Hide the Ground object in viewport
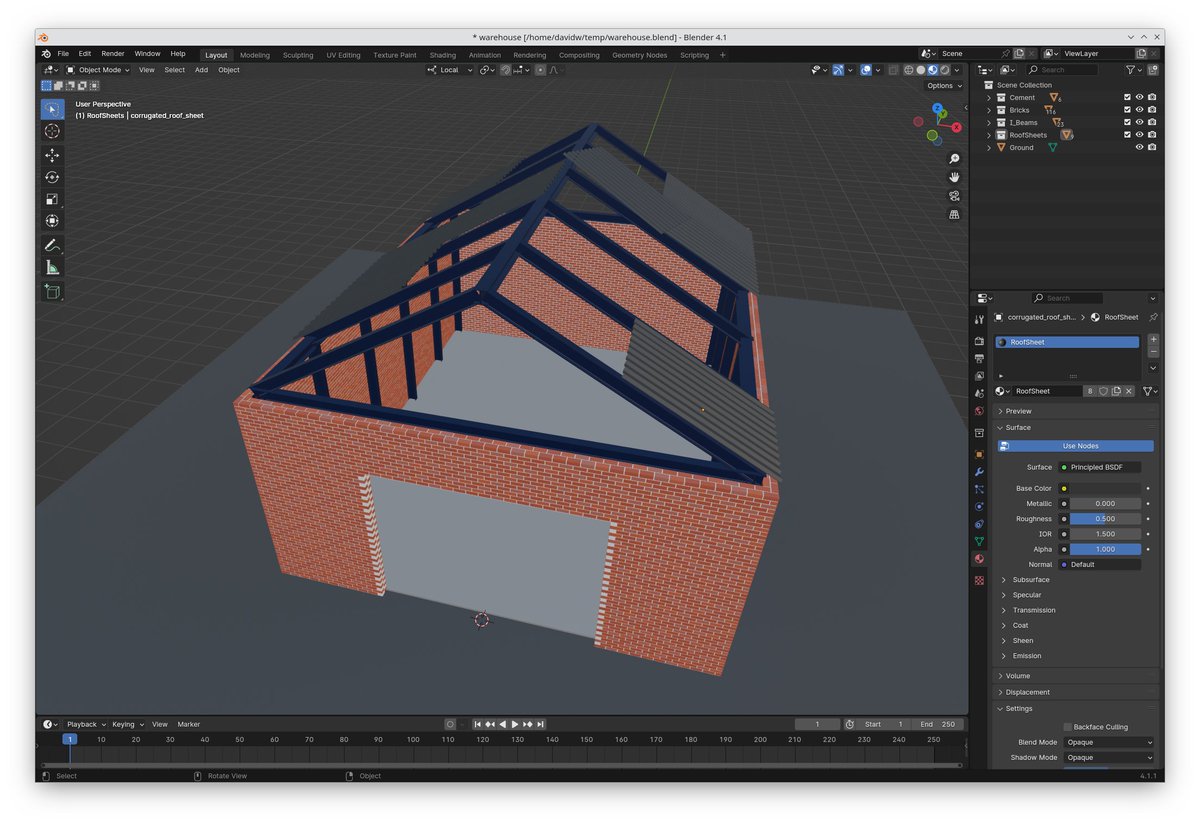 coord(1139,147)
